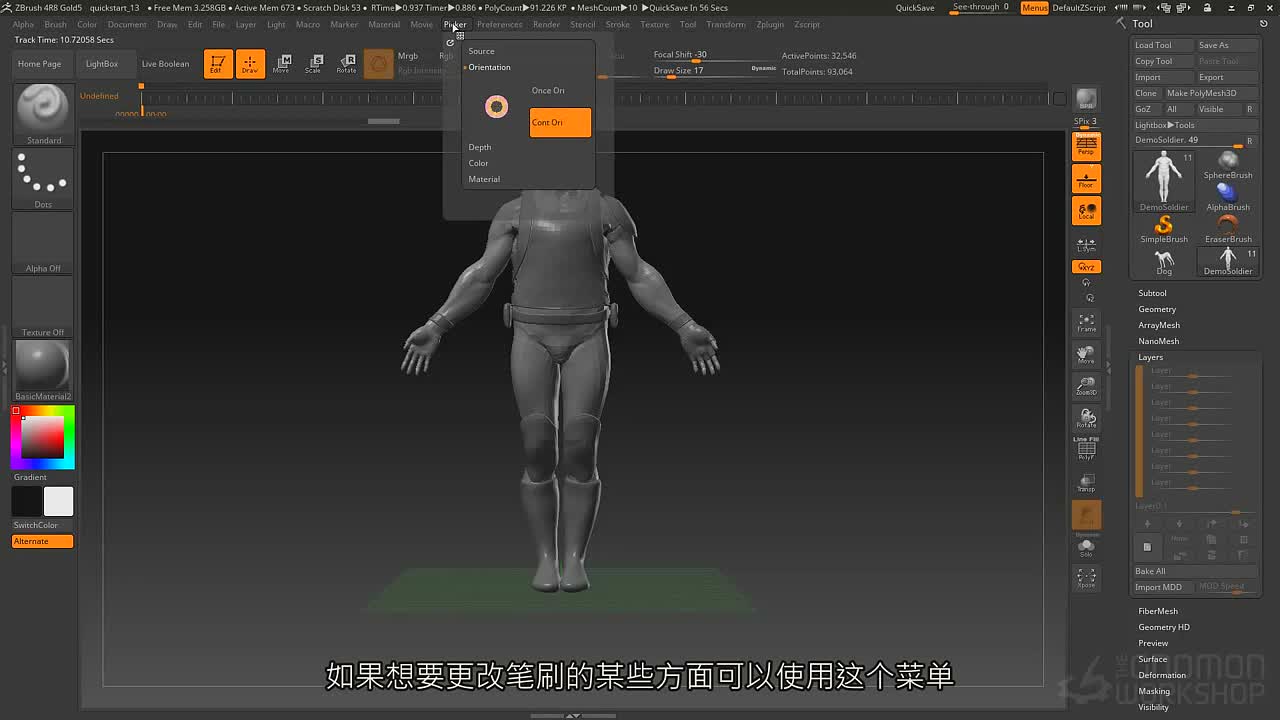Adjust the Focal Shift slider
The height and width of the screenshot is (720, 1280).
(714, 55)
